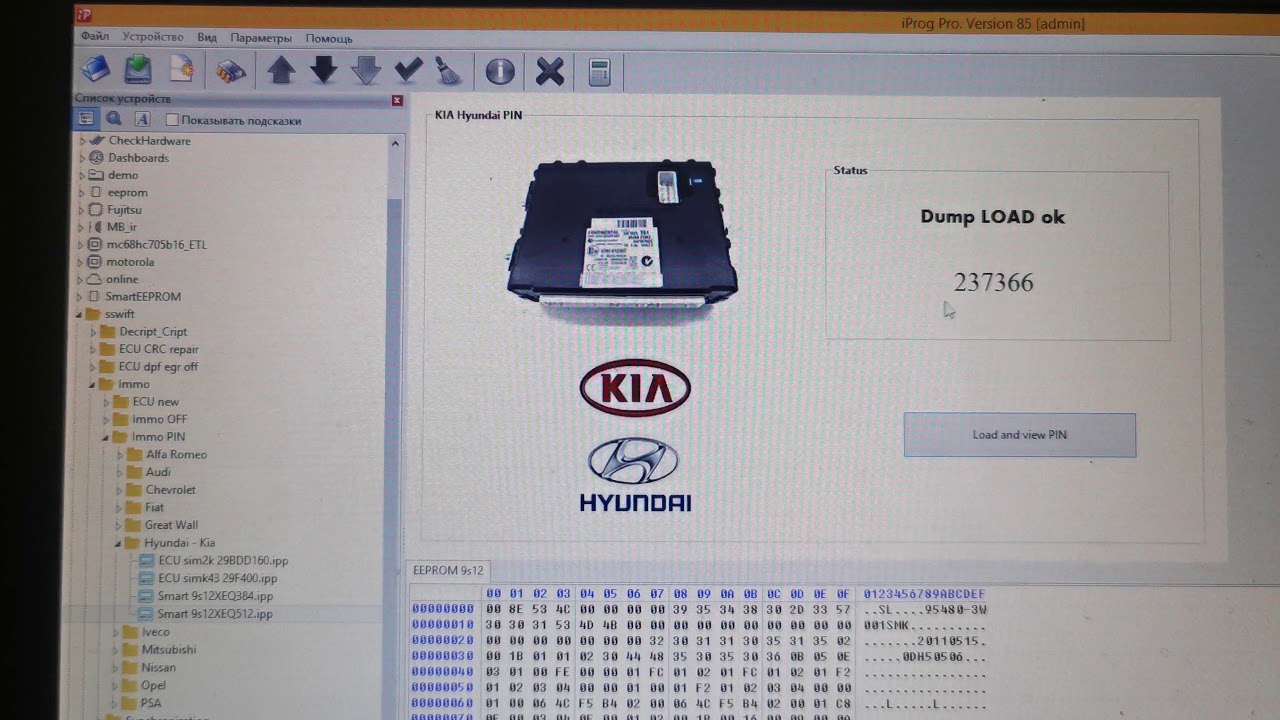1280x720 pixels.
Task: Expand the ECU CRC repair folder node
Action: (x=94, y=350)
